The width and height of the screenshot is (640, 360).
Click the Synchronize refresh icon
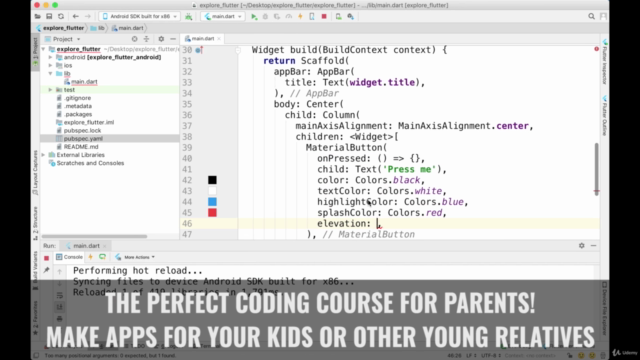pos(61,16)
